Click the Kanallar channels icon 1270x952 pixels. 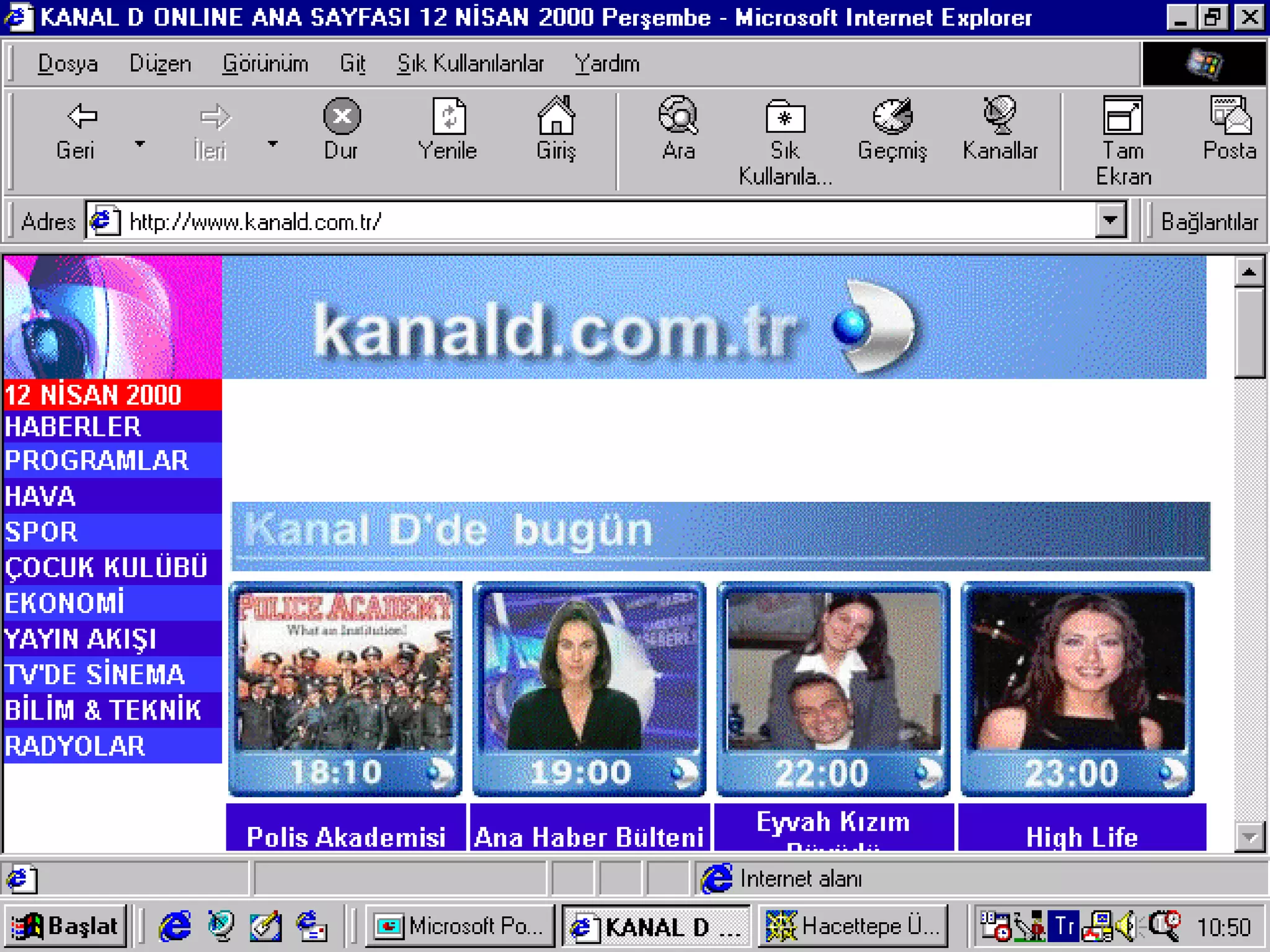1000,116
